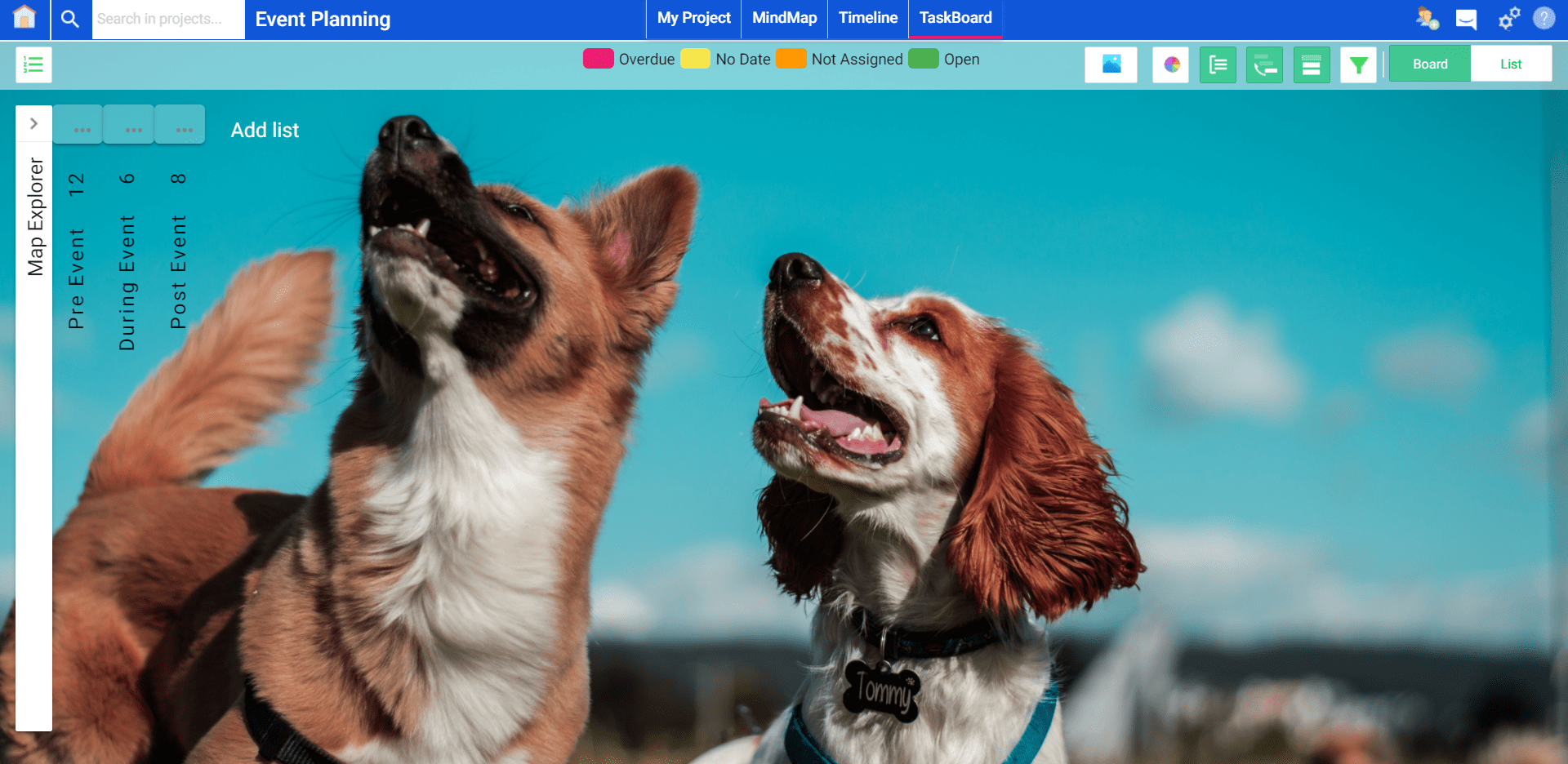This screenshot has width=1568, height=764.
Task: Switch to Board view
Action: [1430, 64]
